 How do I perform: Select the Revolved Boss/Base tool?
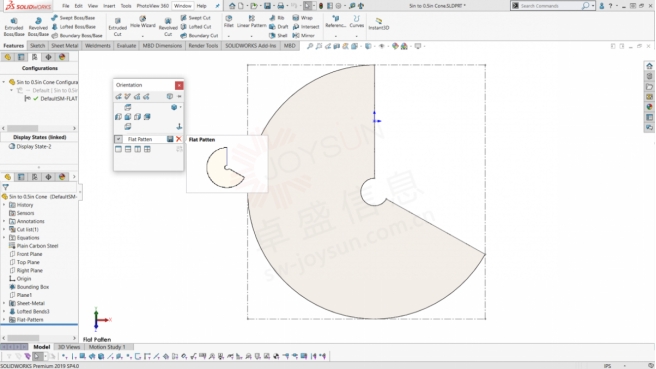click(x=38, y=27)
